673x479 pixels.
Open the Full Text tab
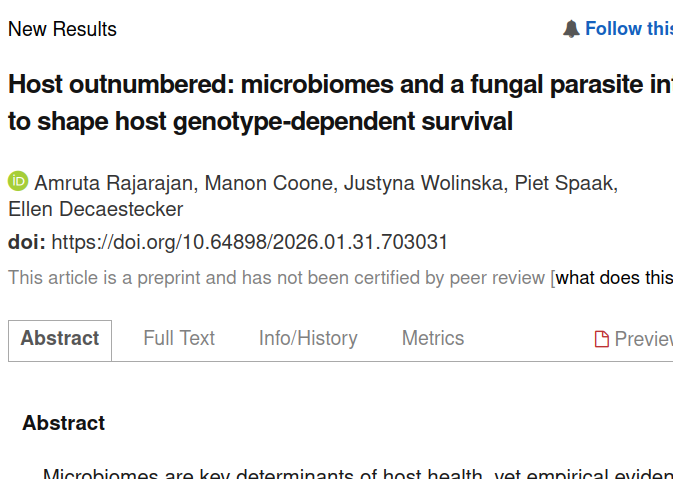click(179, 339)
